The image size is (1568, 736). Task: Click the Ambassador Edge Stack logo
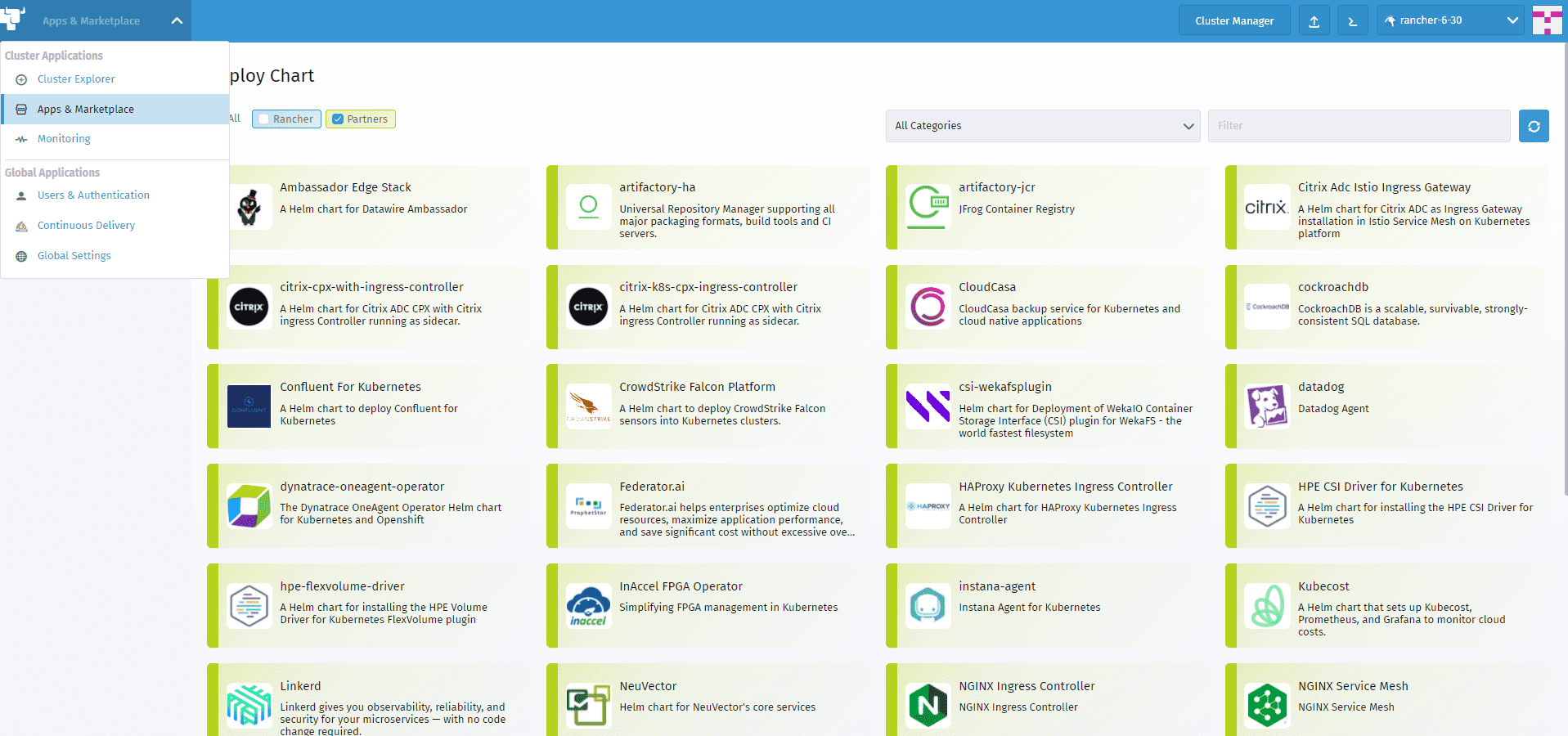coord(249,207)
